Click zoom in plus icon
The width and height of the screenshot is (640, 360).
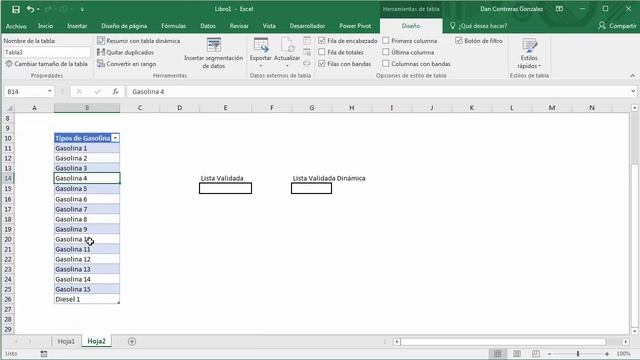[607, 354]
